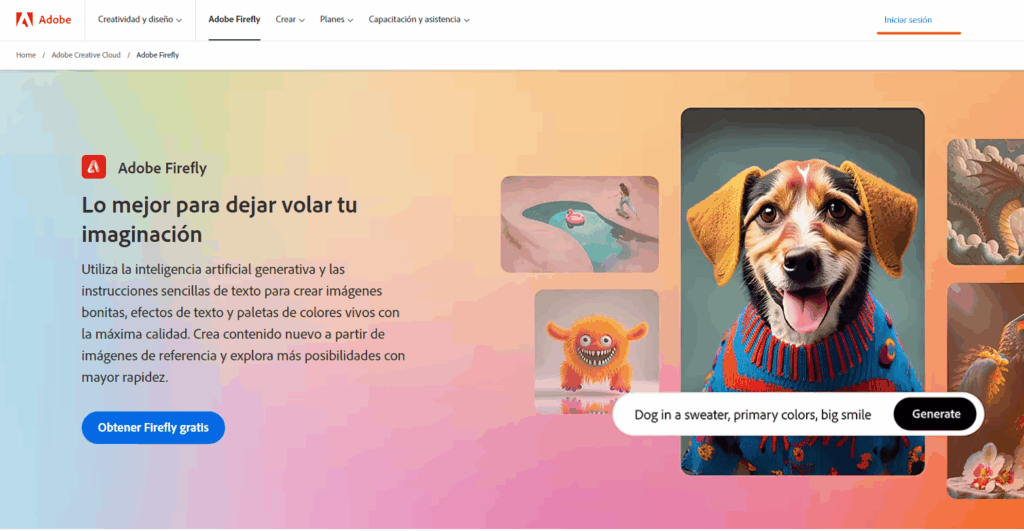Image resolution: width=1024 pixels, height=531 pixels.
Task: Open the Adobe Creative Cloud breadcrumb
Action: click(x=86, y=55)
